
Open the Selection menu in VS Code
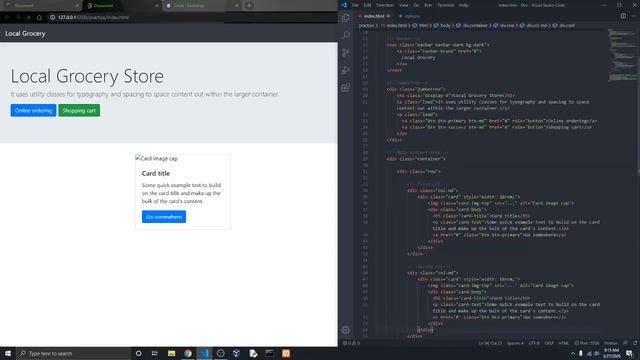pyautogui.click(x=385, y=5)
